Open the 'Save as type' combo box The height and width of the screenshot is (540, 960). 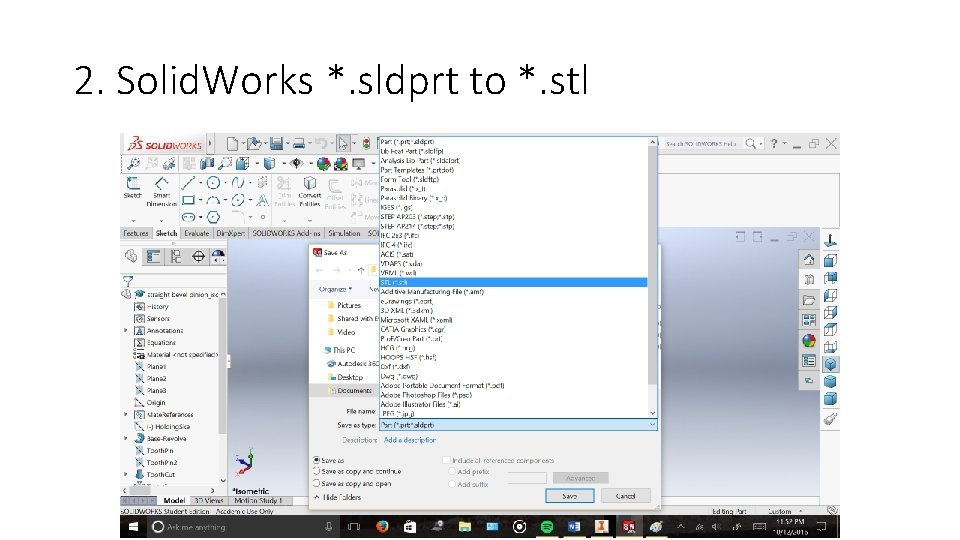point(518,424)
